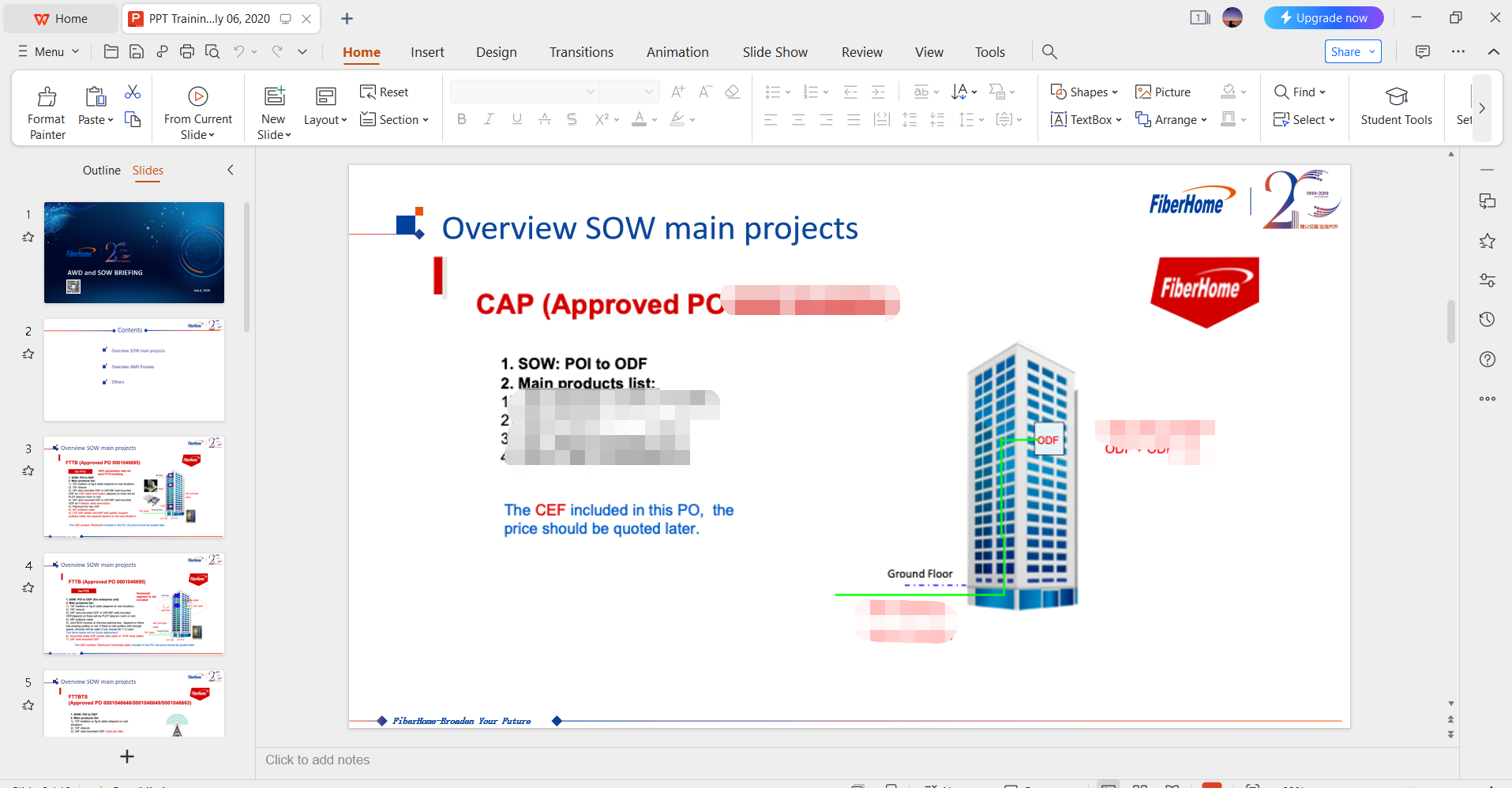Click the star icon in right sidebar
This screenshot has width=1512, height=788.
pos(1488,241)
